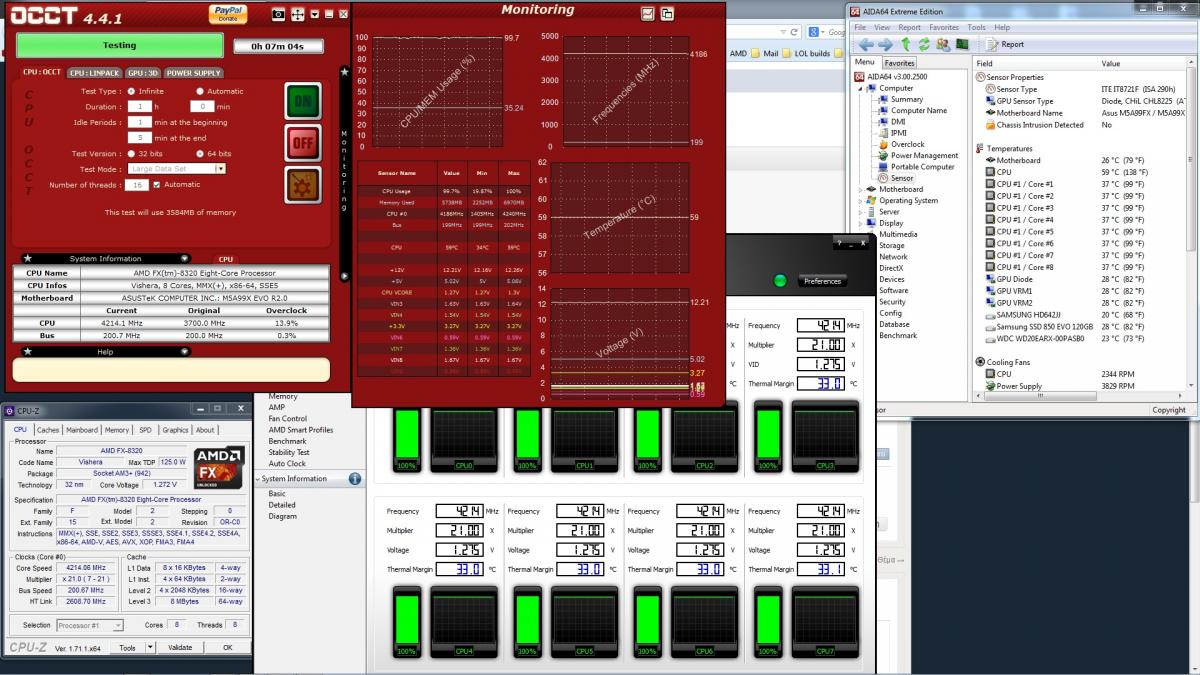Viewport: 1200px width, 675px height.
Task: Open Fan Control in AMD OverDrive list
Action: [x=288, y=418]
